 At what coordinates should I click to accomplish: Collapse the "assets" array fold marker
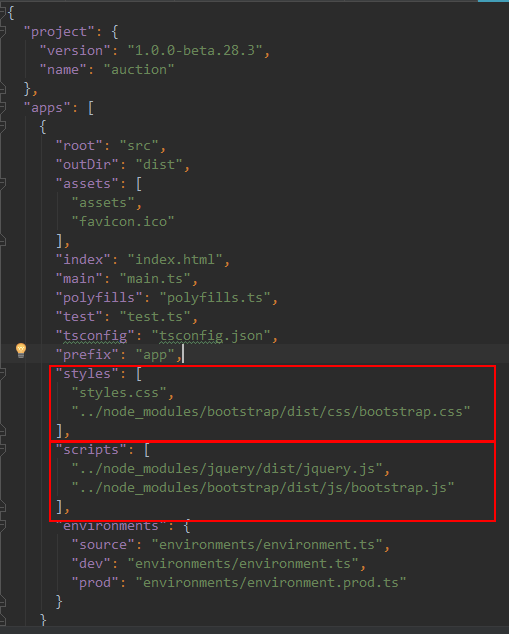point(2,184)
